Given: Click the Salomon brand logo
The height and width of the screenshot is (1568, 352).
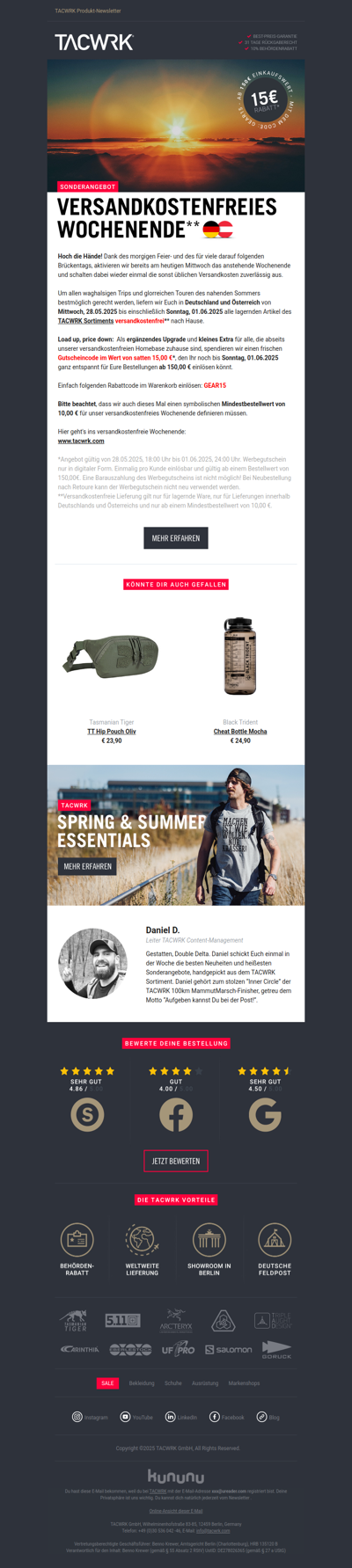Looking at the screenshot, I should [229, 1349].
